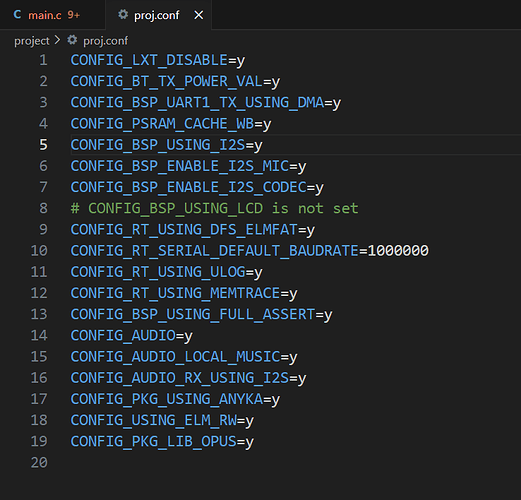Click line number 10 in the gutter
521x500 pixels.
coord(39,251)
